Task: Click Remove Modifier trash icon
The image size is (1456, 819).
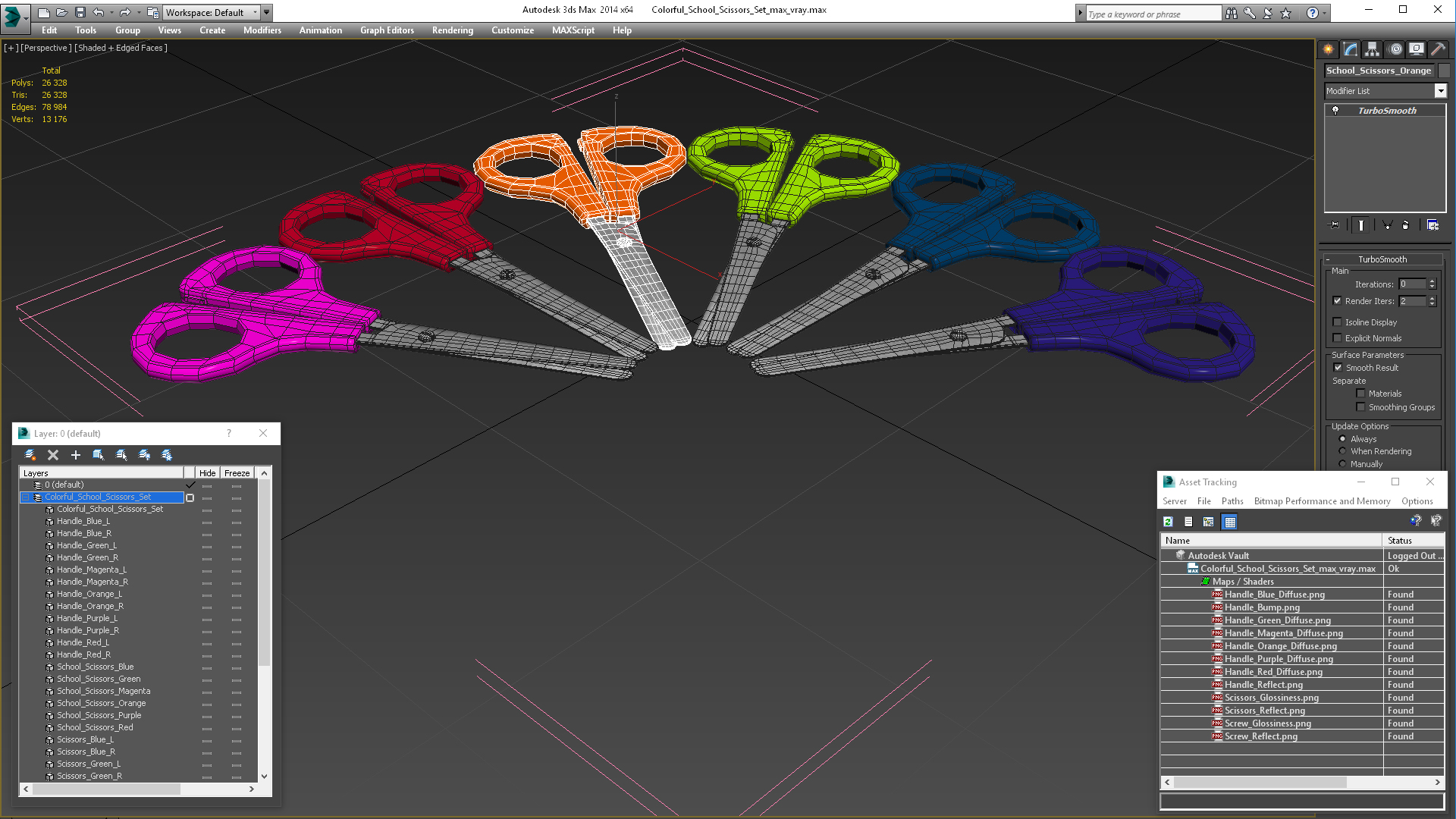Action: pos(1406,225)
